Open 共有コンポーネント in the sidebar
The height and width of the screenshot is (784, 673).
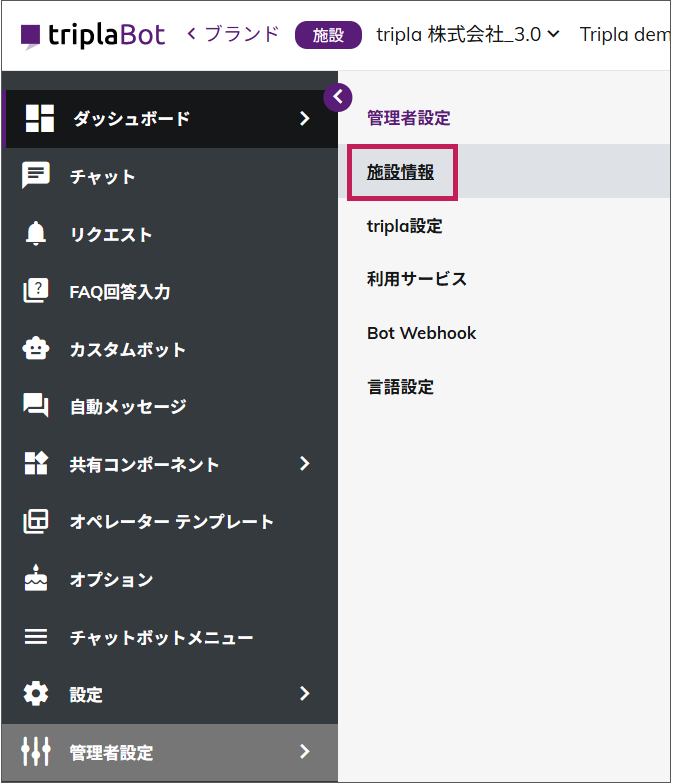pyautogui.click(x=170, y=464)
